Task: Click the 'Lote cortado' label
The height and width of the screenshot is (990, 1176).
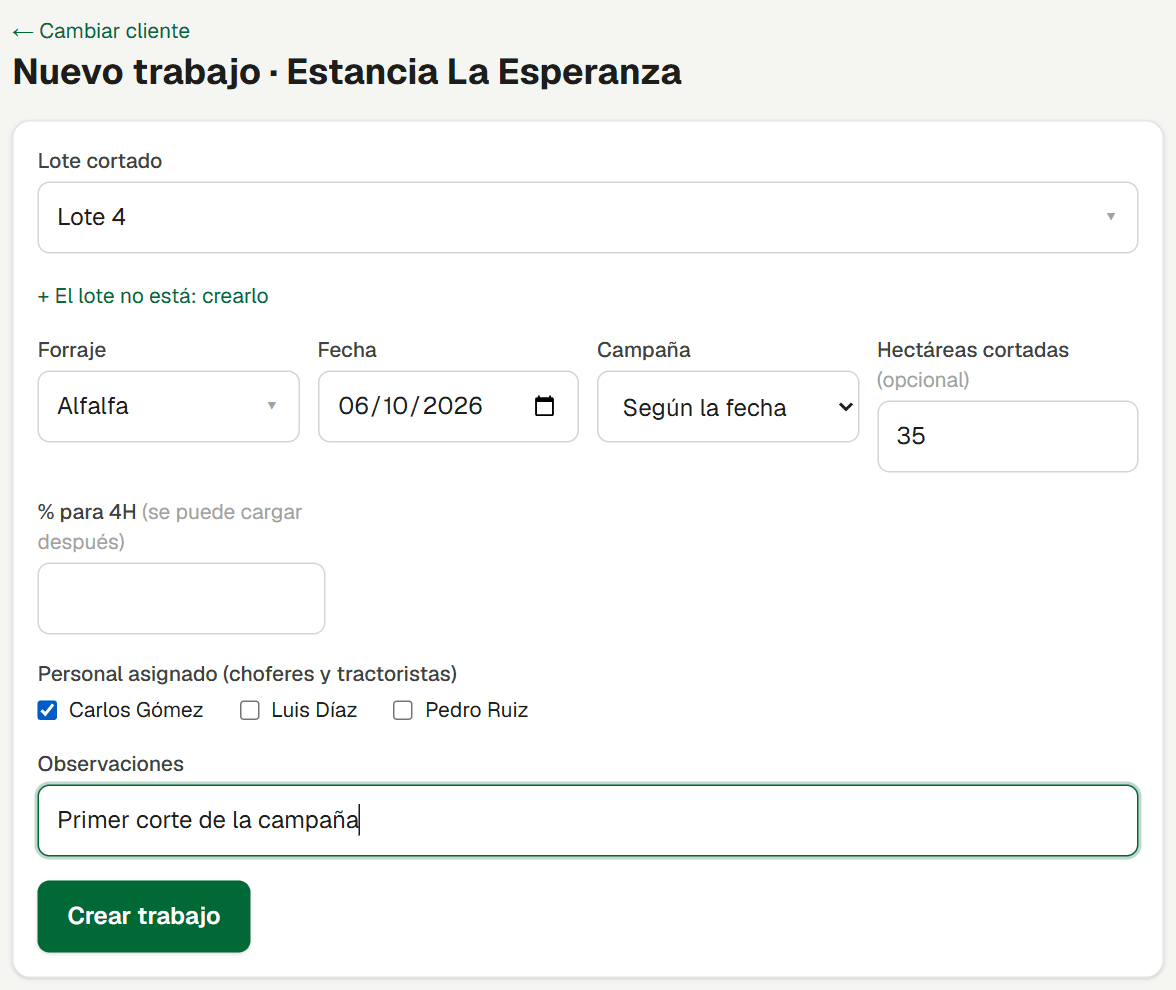Action: 100,161
